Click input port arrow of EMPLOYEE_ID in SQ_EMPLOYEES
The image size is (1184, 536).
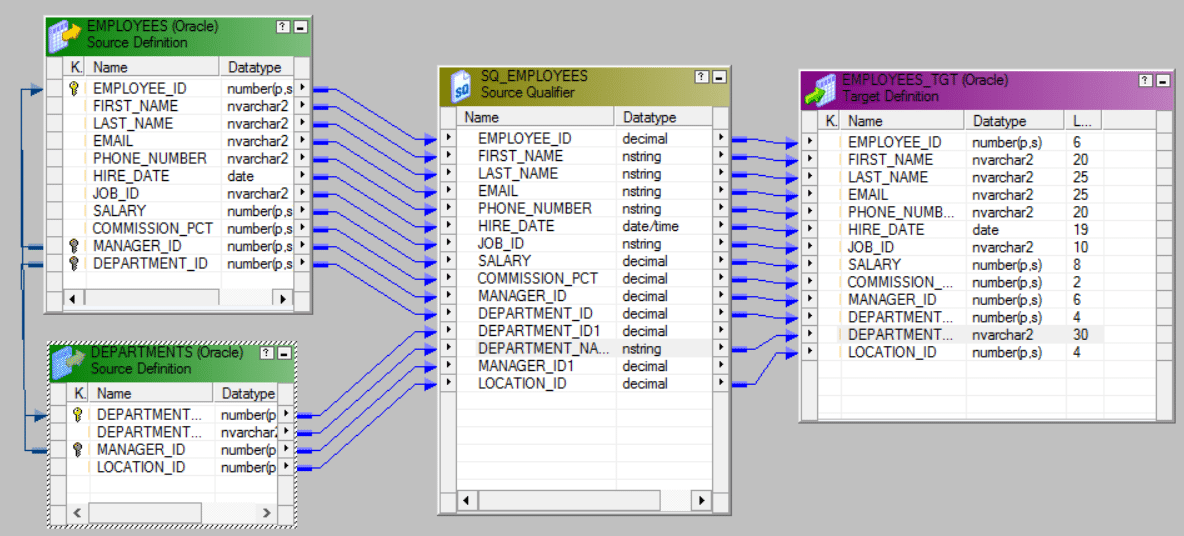pyautogui.click(x=448, y=139)
